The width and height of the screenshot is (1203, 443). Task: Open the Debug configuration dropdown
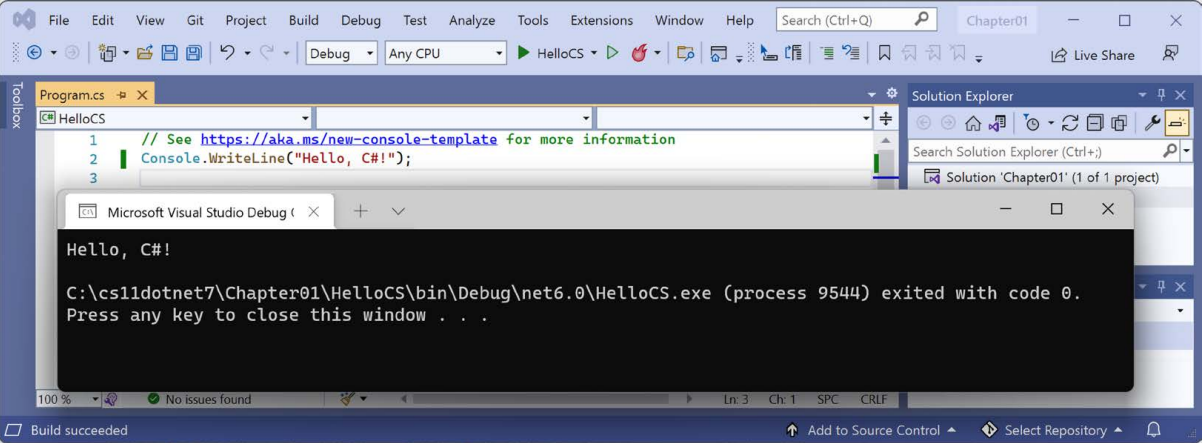[x=341, y=53]
